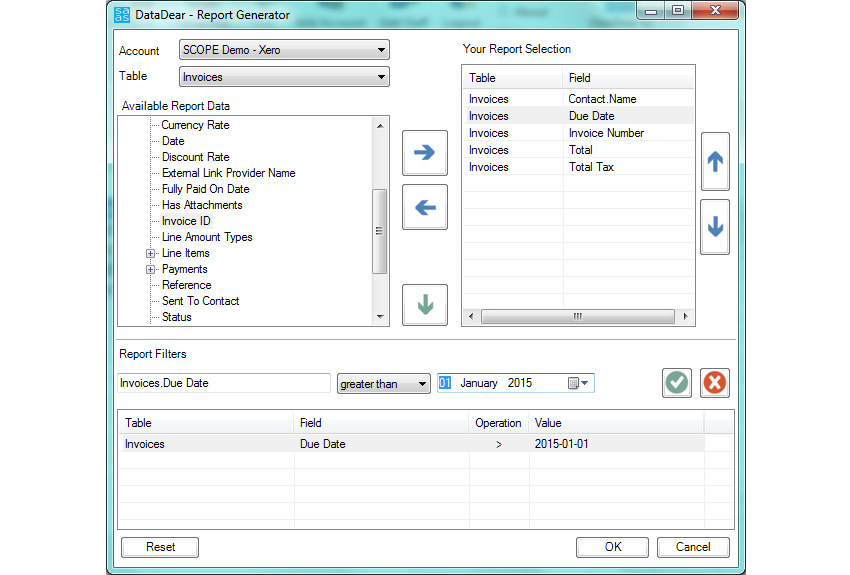
Task: Delete filter with red X button
Action: pyautogui.click(x=714, y=383)
